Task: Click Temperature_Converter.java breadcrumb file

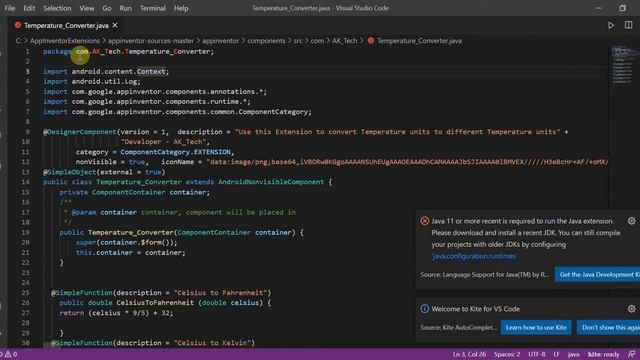Action: 419,41
